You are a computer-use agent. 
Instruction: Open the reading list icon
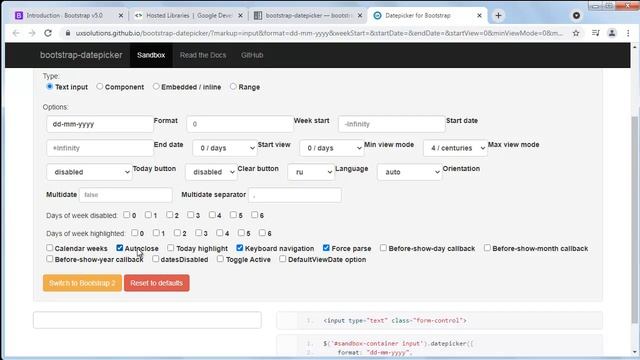596,33
